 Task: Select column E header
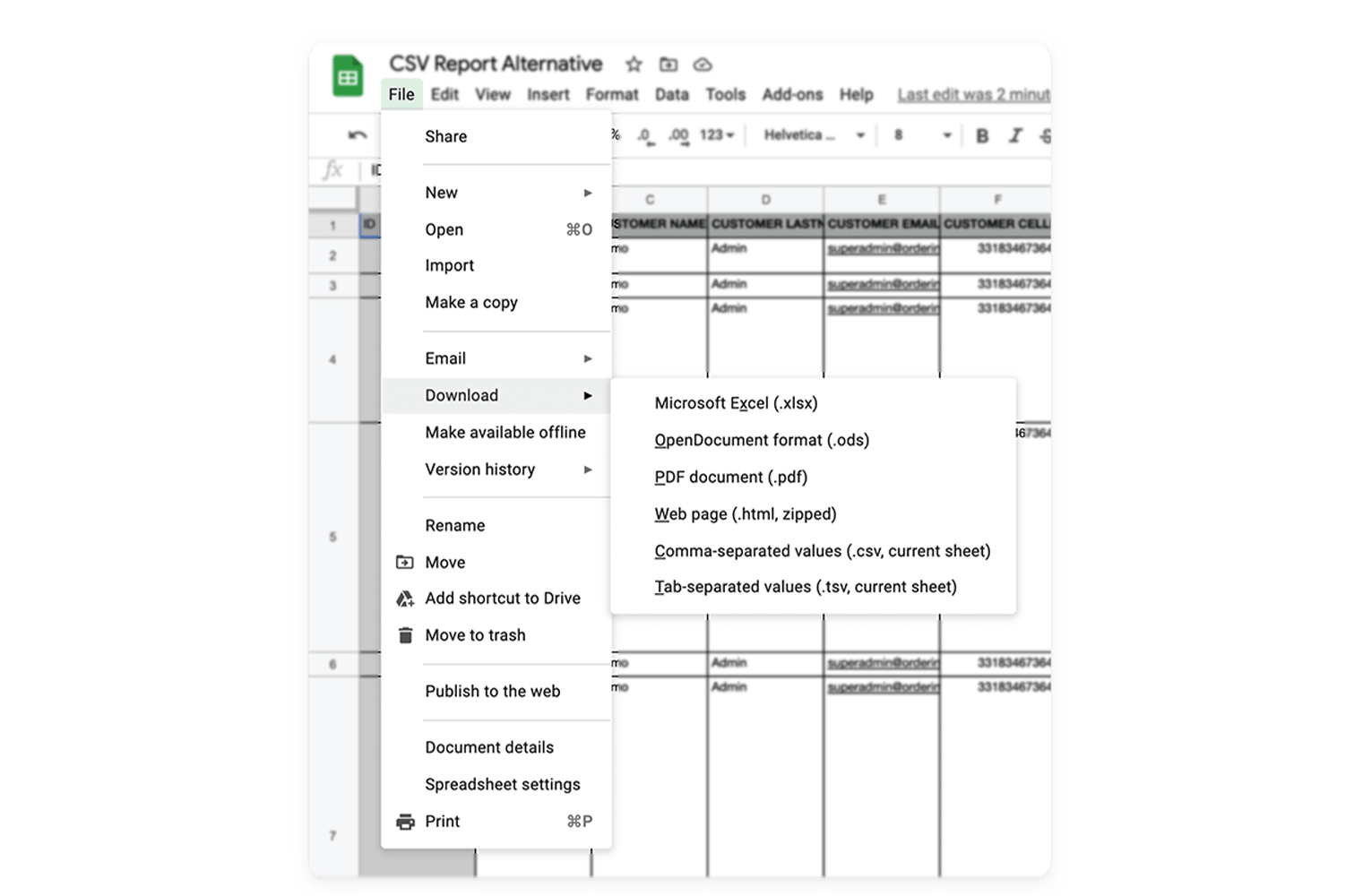point(882,199)
